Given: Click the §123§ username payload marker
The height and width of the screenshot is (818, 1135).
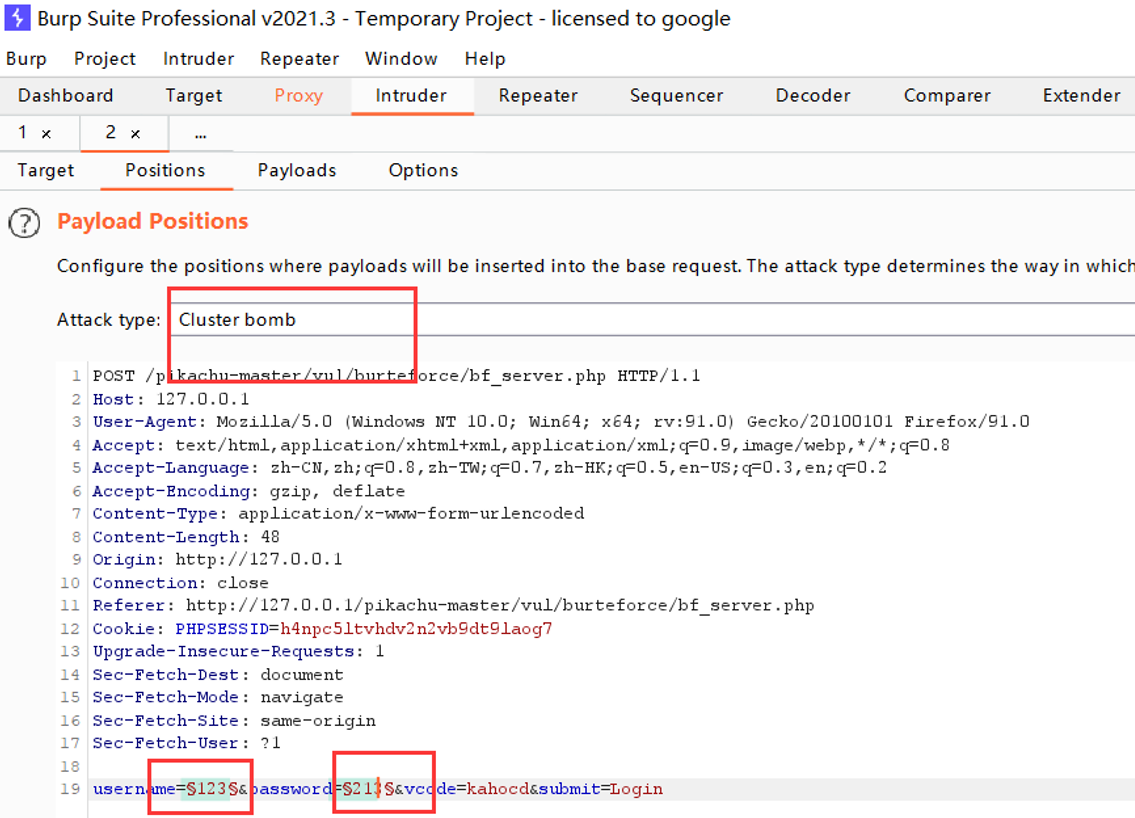Looking at the screenshot, I should (212, 788).
